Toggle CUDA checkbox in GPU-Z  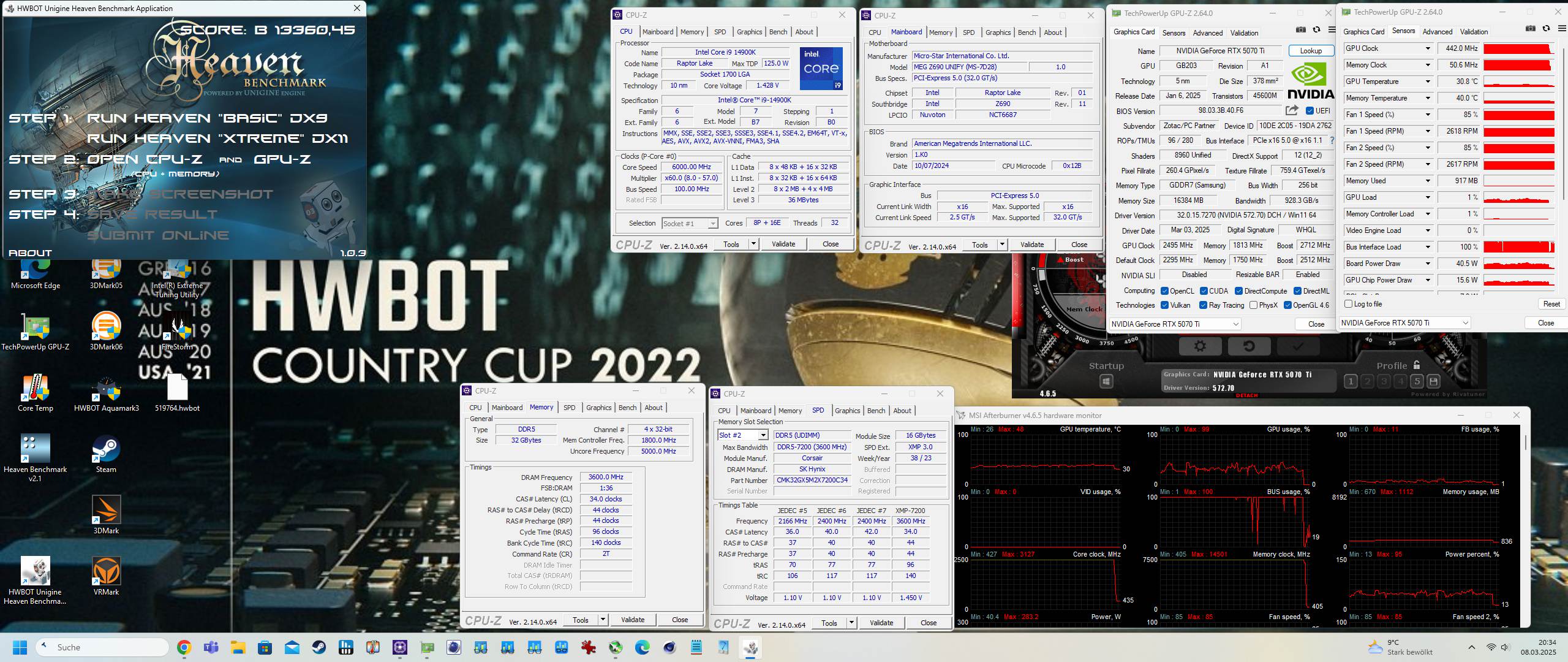point(1204,291)
